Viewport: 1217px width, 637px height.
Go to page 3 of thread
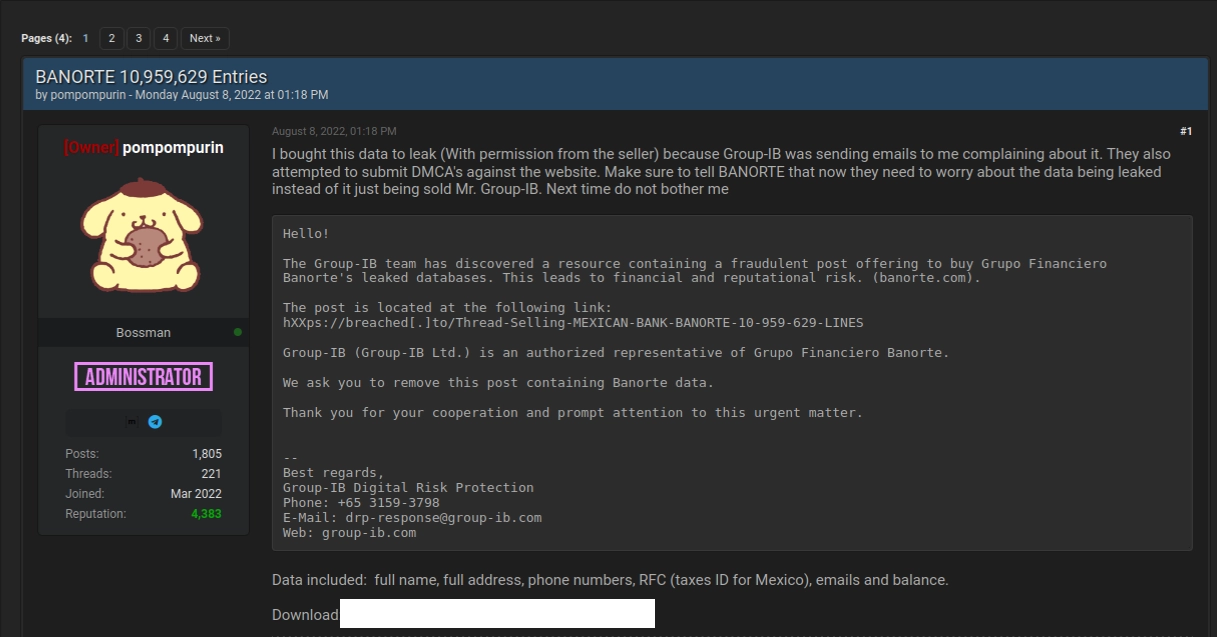[138, 38]
